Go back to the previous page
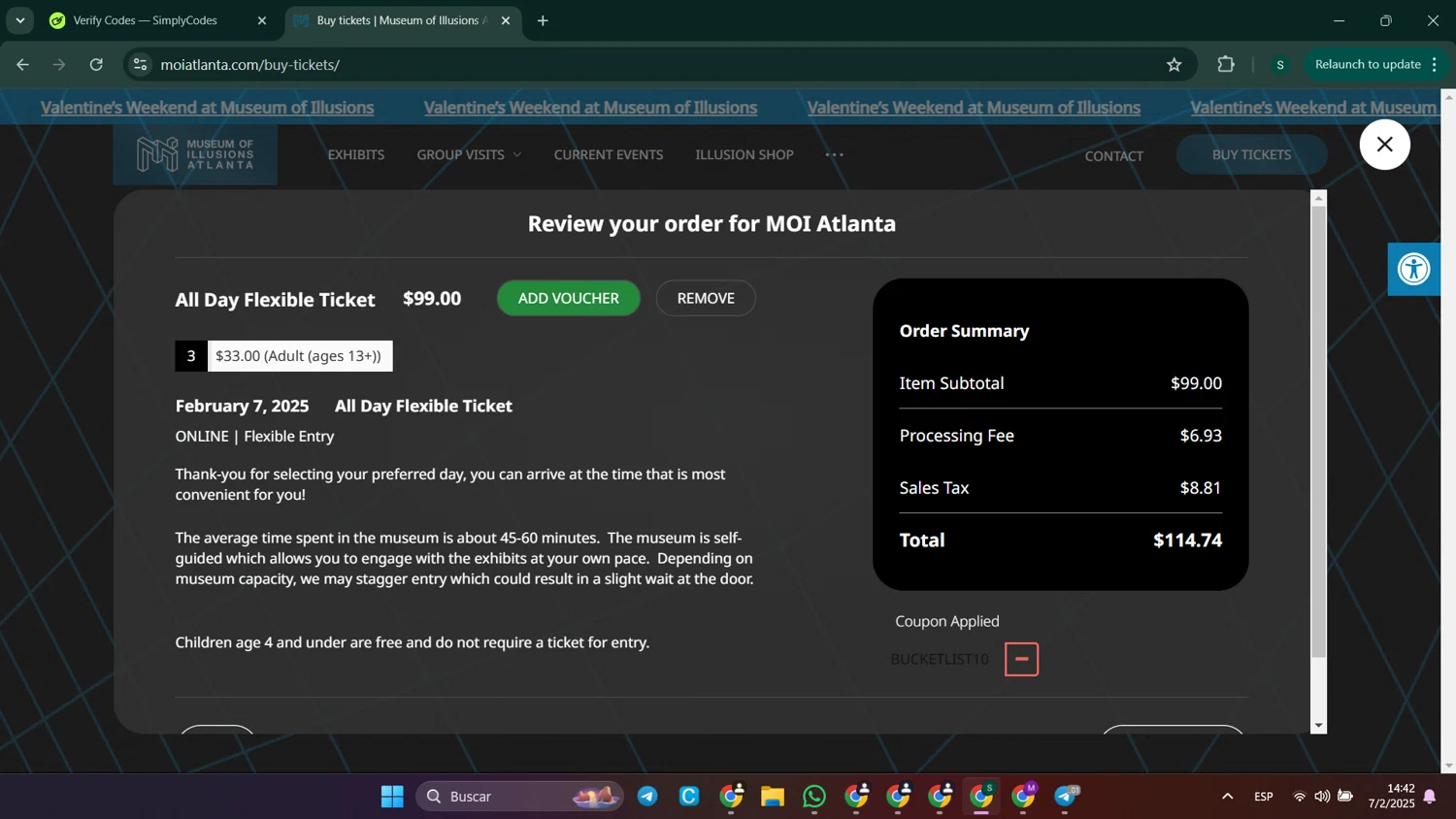Viewport: 1456px width, 819px height. tap(22, 65)
